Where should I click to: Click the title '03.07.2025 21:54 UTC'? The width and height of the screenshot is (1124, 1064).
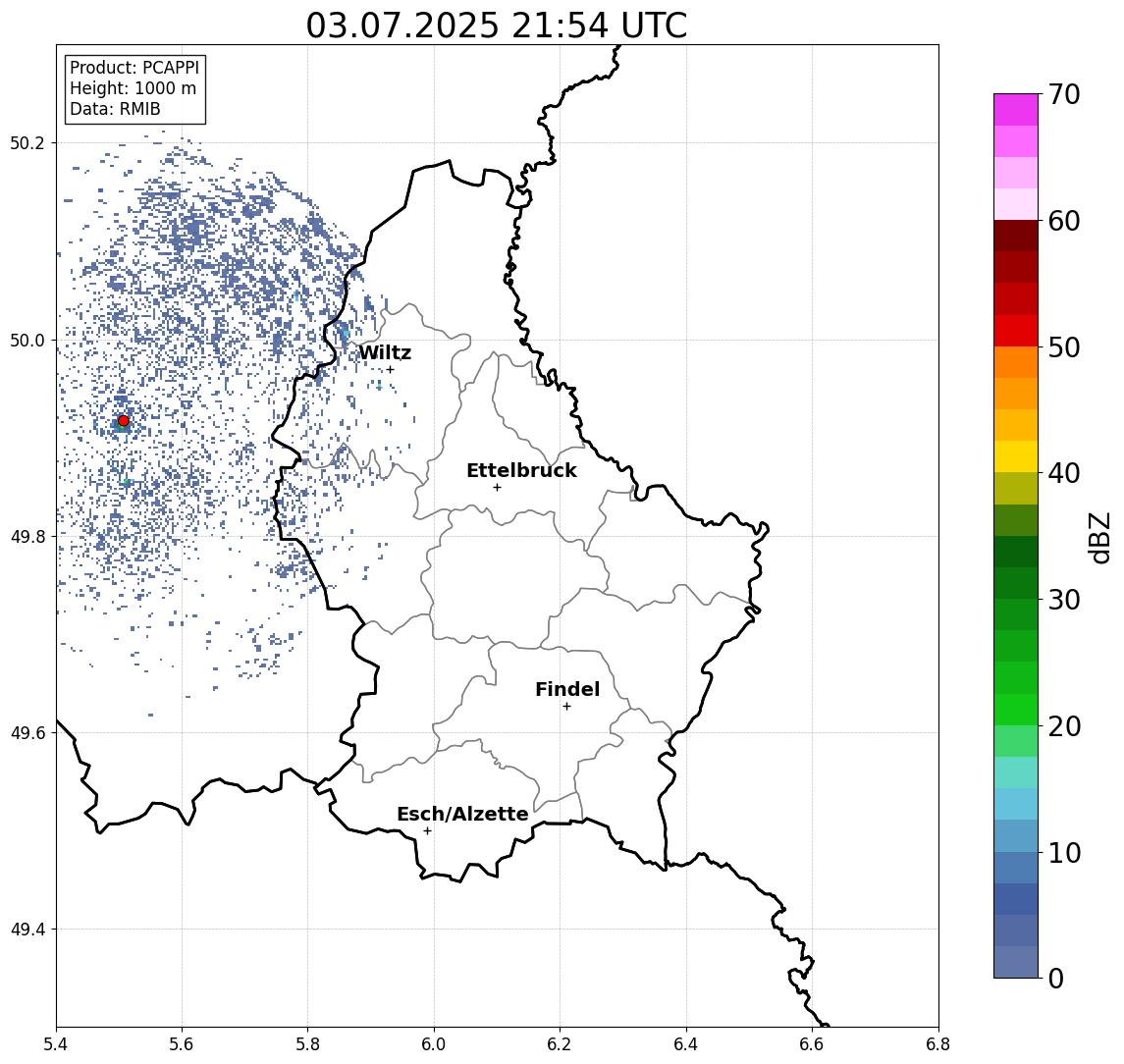(x=497, y=26)
